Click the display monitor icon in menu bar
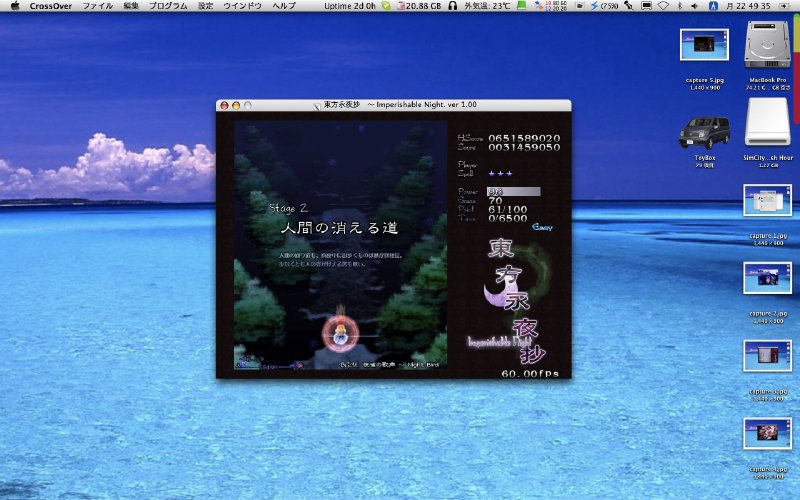 [x=646, y=6]
